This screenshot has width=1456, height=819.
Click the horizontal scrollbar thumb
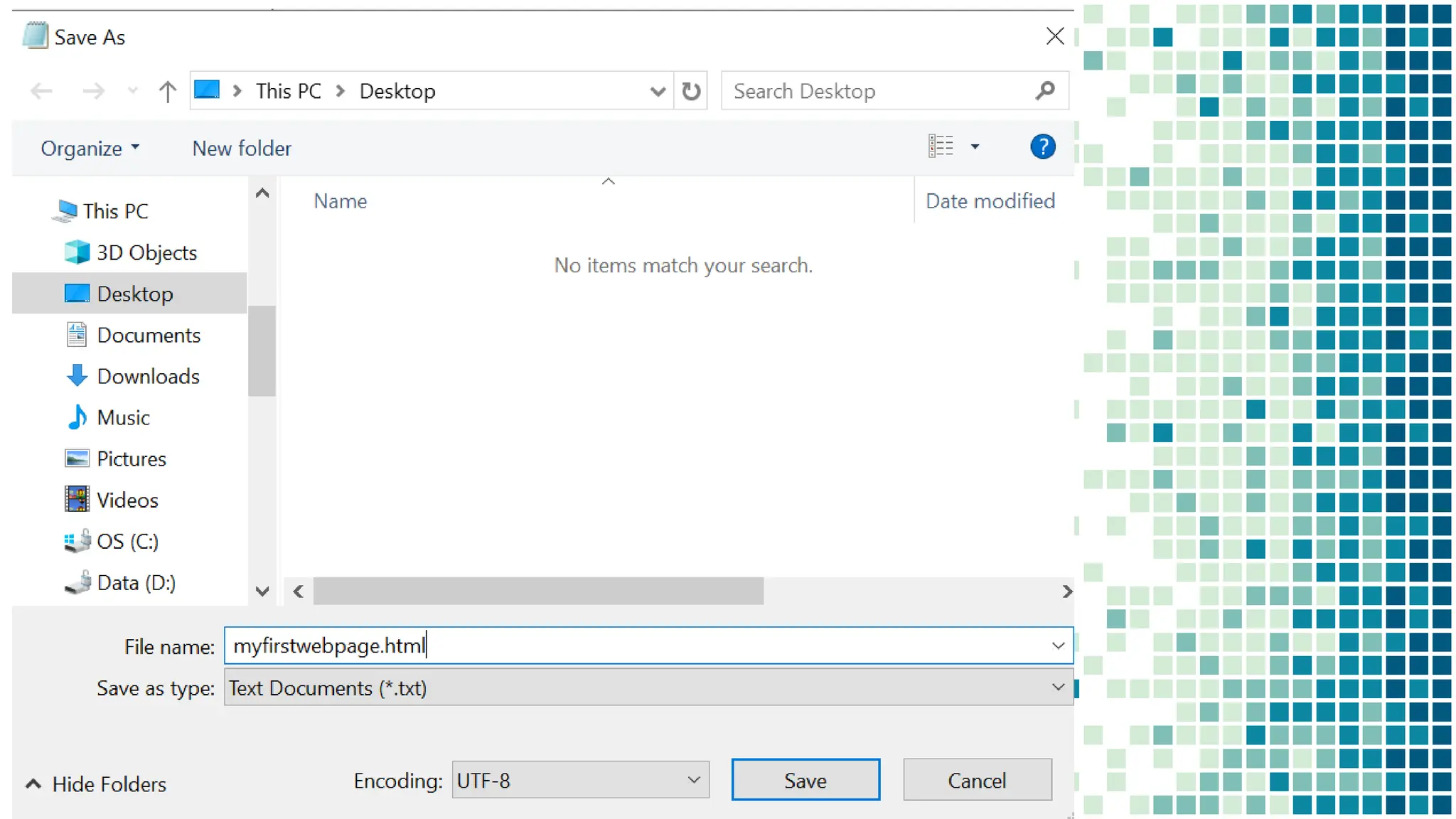pos(538,591)
